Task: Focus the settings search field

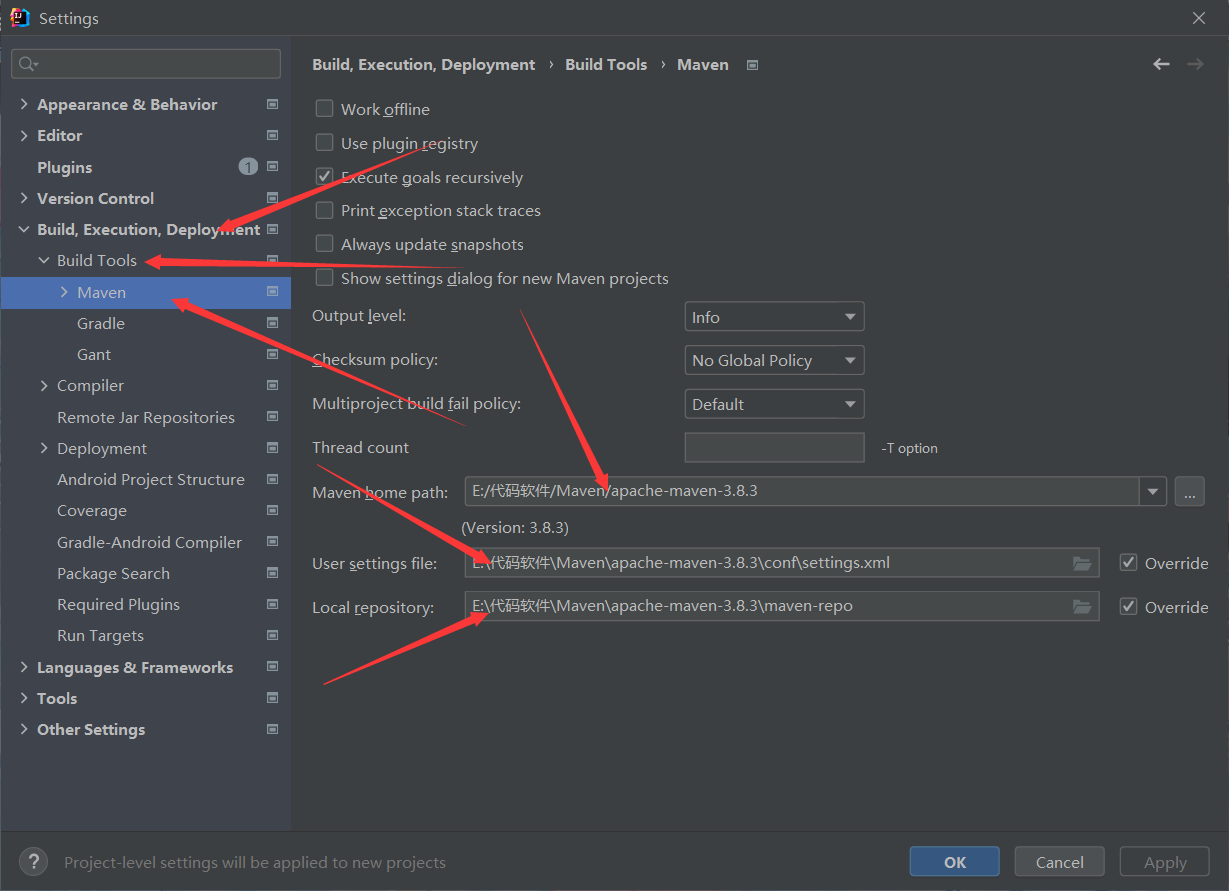Action: point(146,64)
